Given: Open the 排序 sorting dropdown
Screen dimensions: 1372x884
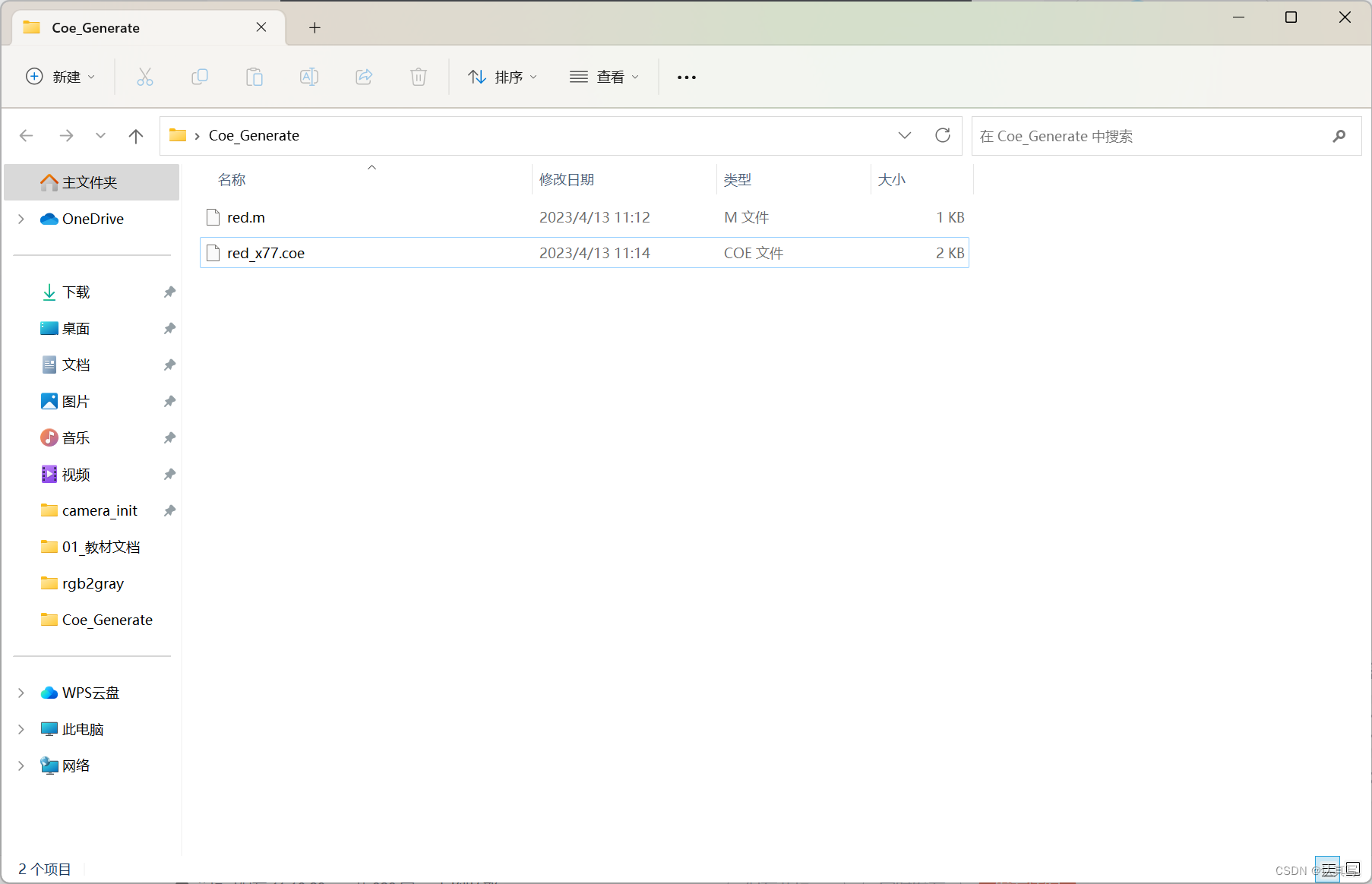Looking at the screenshot, I should (x=503, y=77).
